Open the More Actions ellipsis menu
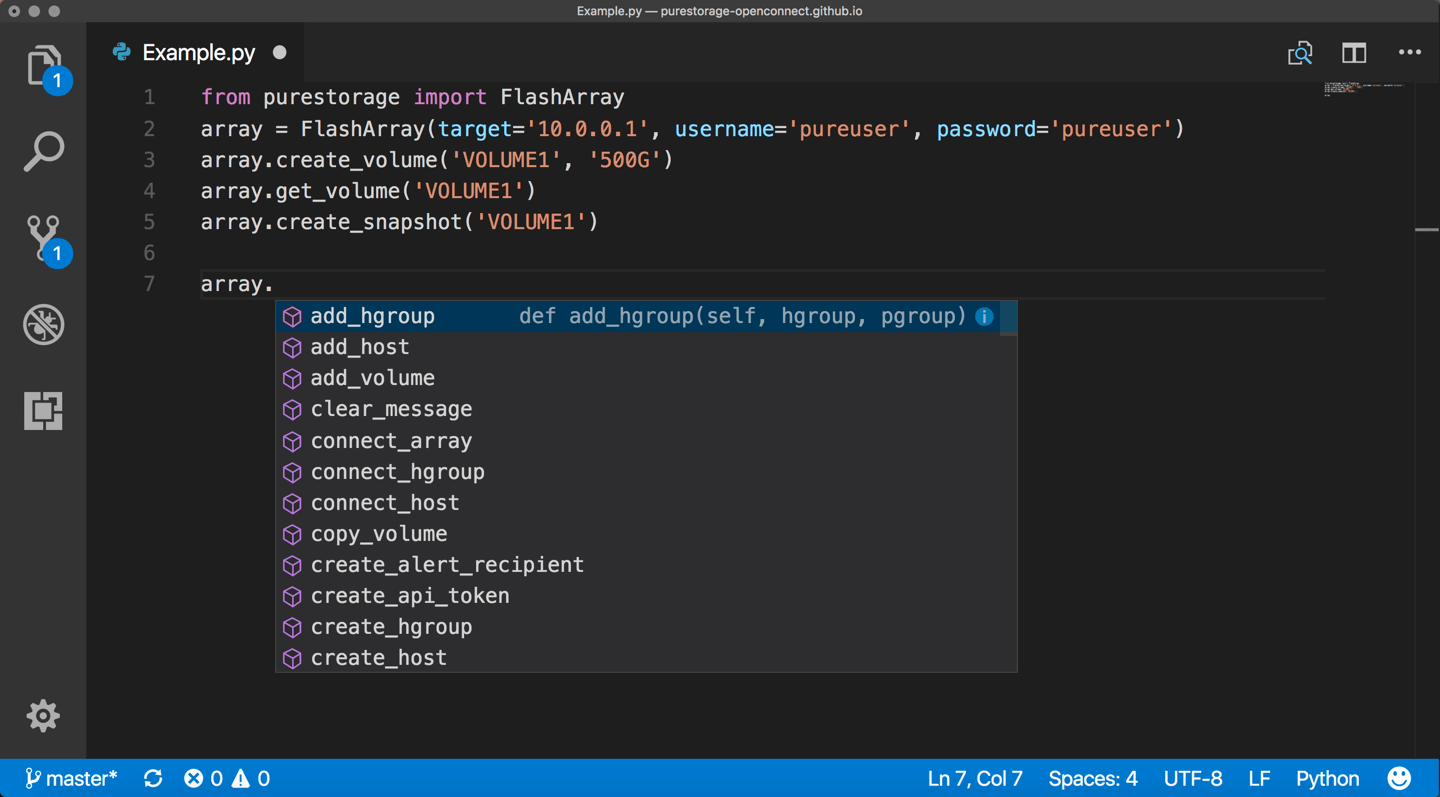 coord(1409,52)
